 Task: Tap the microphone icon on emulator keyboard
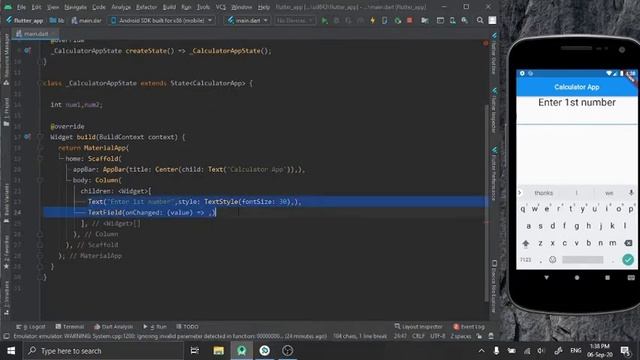tap(631, 193)
